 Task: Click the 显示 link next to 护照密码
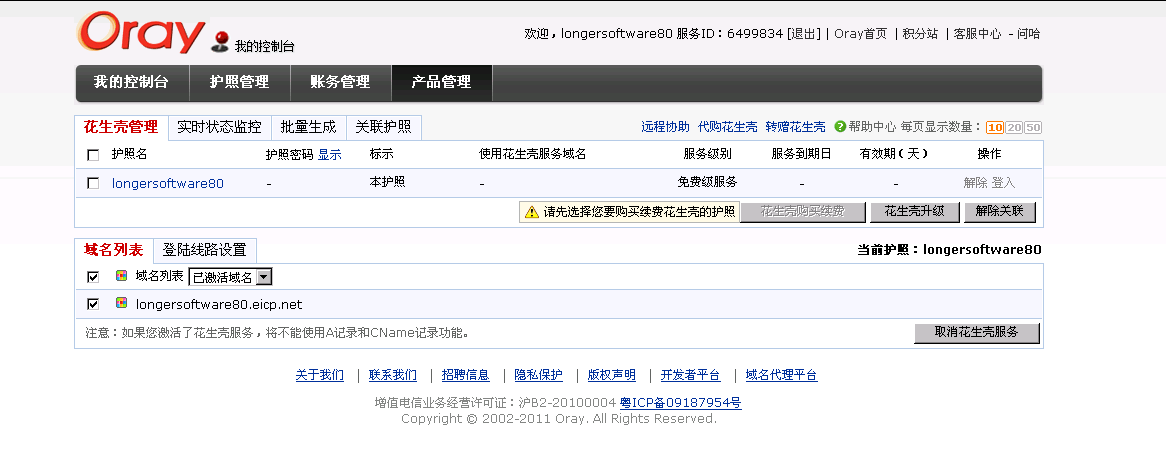coord(329,155)
